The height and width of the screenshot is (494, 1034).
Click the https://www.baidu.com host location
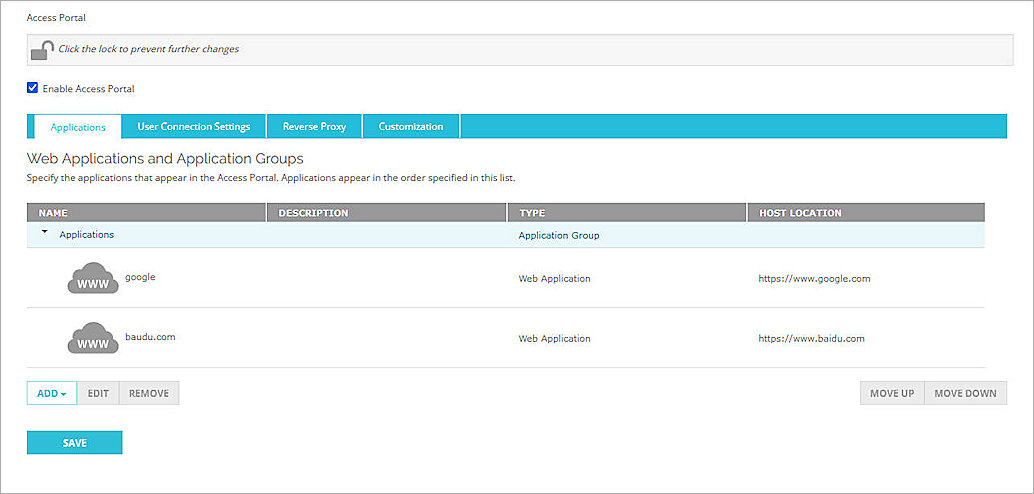tap(811, 338)
